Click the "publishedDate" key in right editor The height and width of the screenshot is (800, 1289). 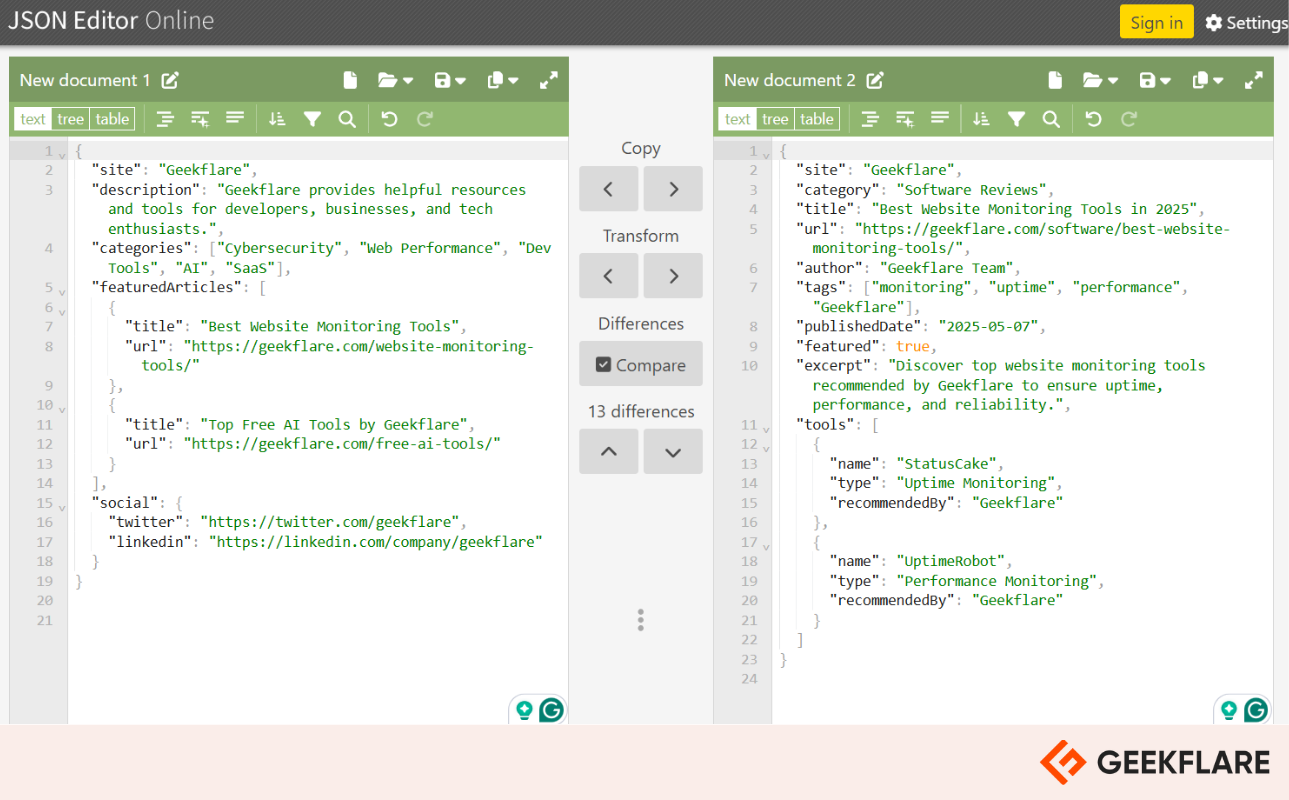click(859, 326)
